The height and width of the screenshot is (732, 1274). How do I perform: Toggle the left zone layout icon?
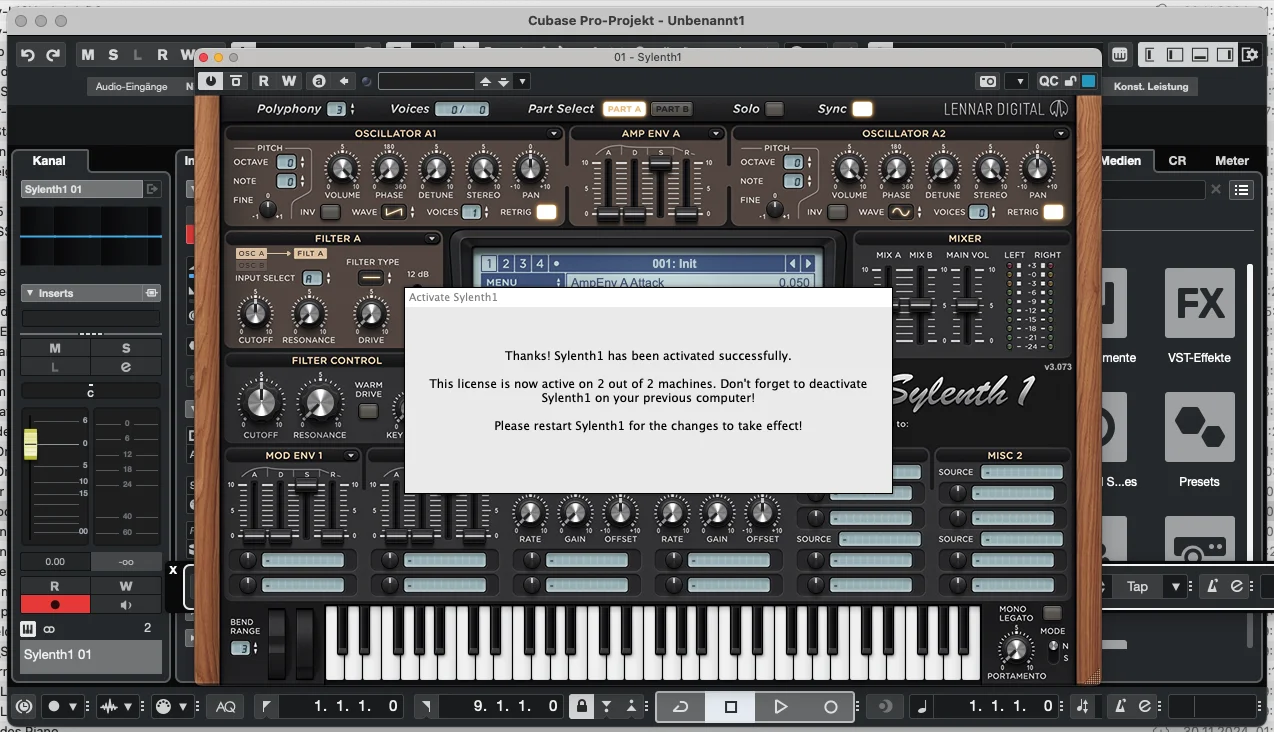point(1176,55)
